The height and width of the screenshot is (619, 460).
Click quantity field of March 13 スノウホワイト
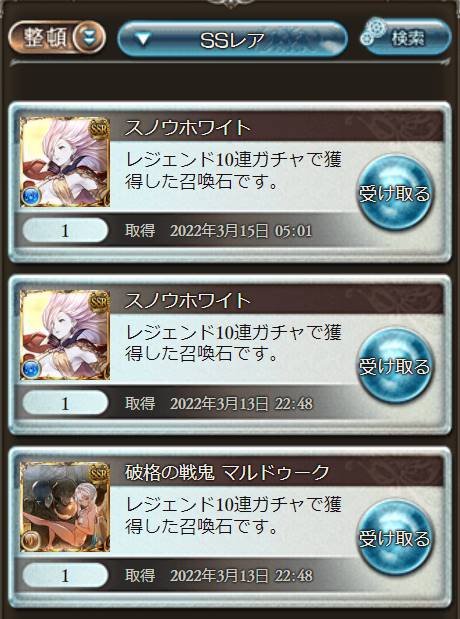(65, 403)
